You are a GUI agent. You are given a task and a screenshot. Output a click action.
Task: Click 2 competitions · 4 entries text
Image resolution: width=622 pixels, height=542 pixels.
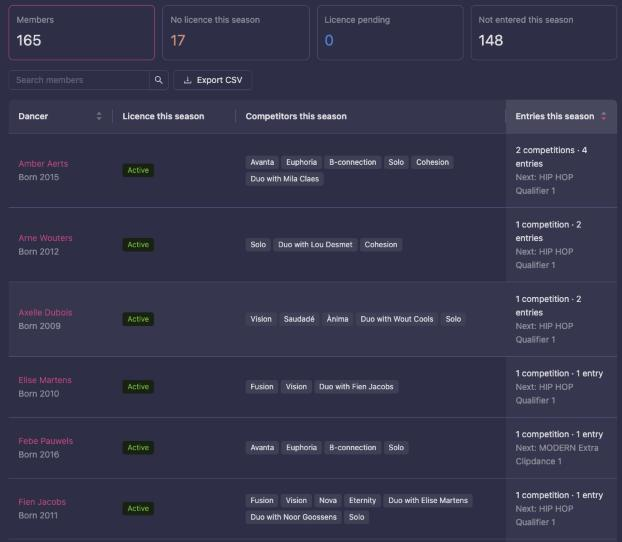point(551,157)
